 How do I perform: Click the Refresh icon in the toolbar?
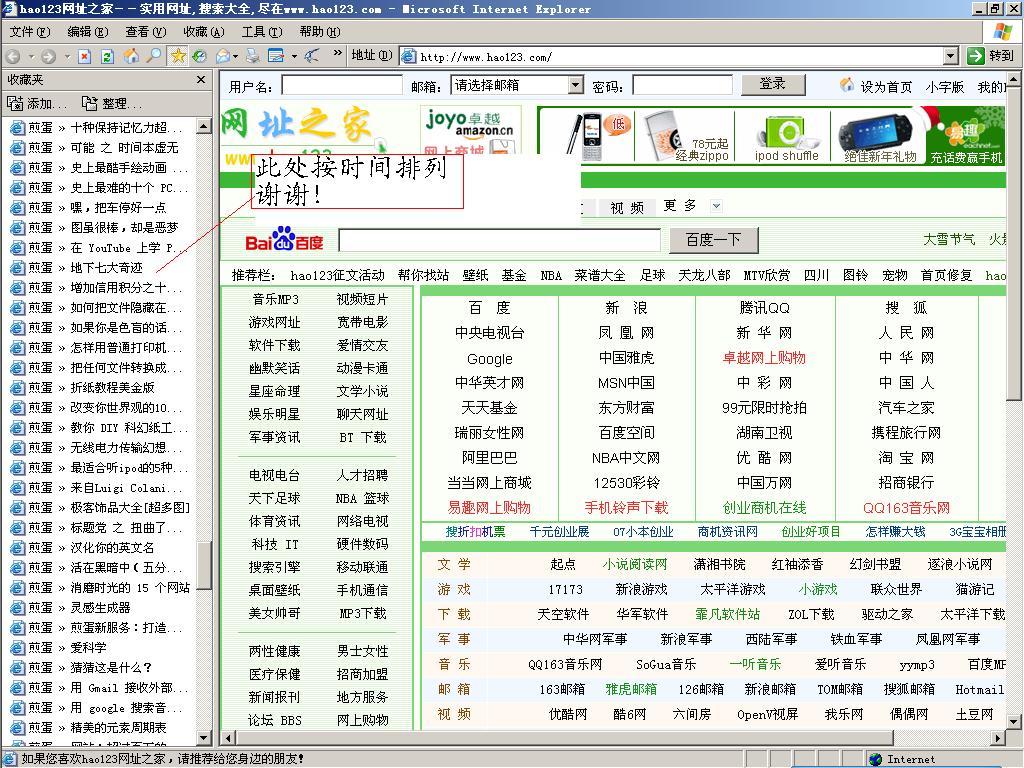tap(107, 56)
